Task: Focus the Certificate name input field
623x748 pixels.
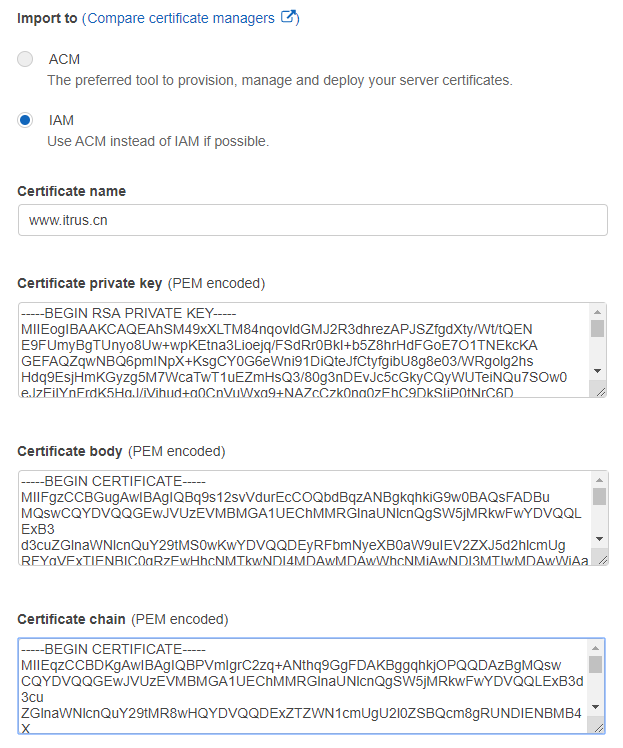Action: 312,220
